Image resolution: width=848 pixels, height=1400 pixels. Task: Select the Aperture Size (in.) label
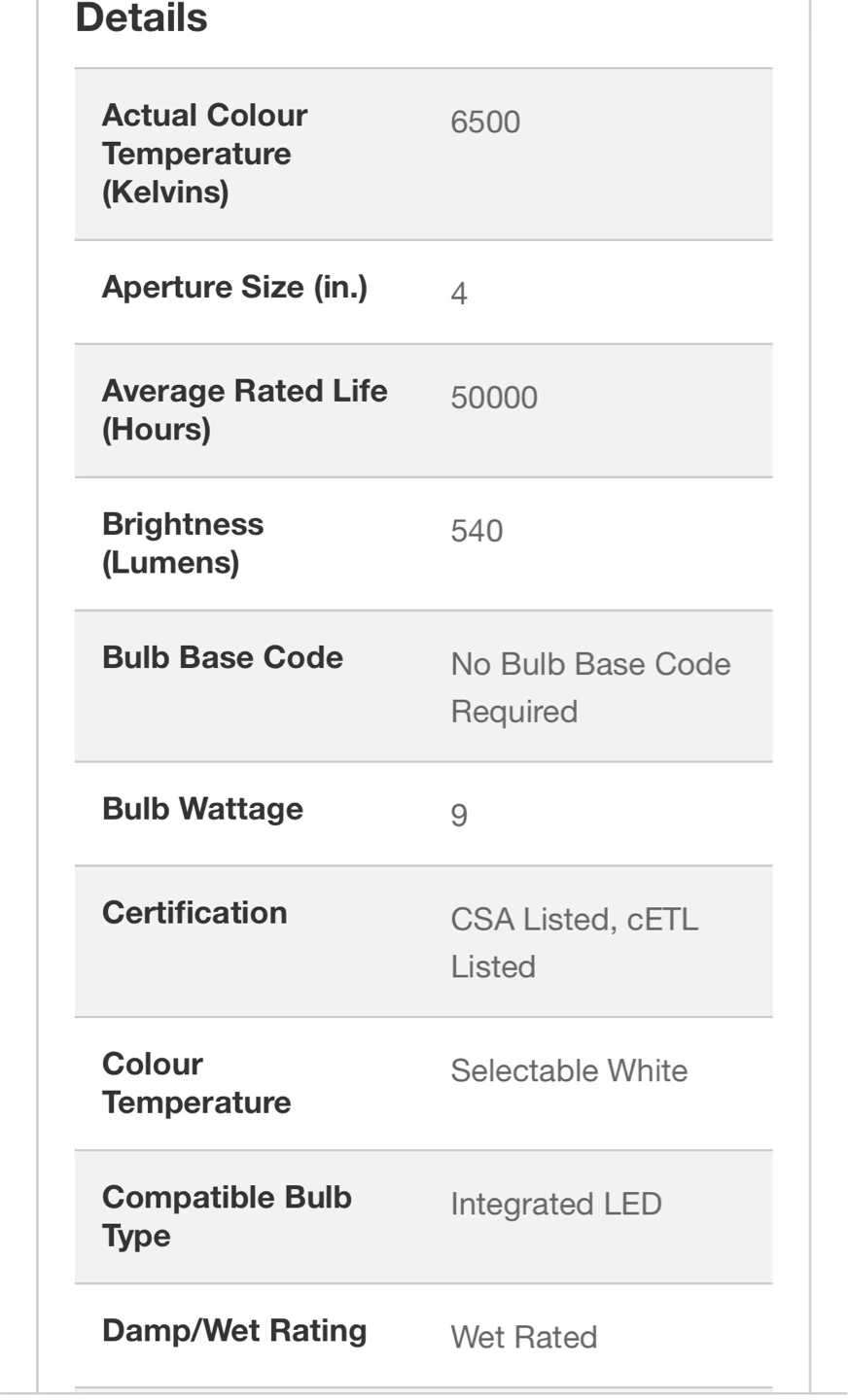pyautogui.click(x=234, y=288)
